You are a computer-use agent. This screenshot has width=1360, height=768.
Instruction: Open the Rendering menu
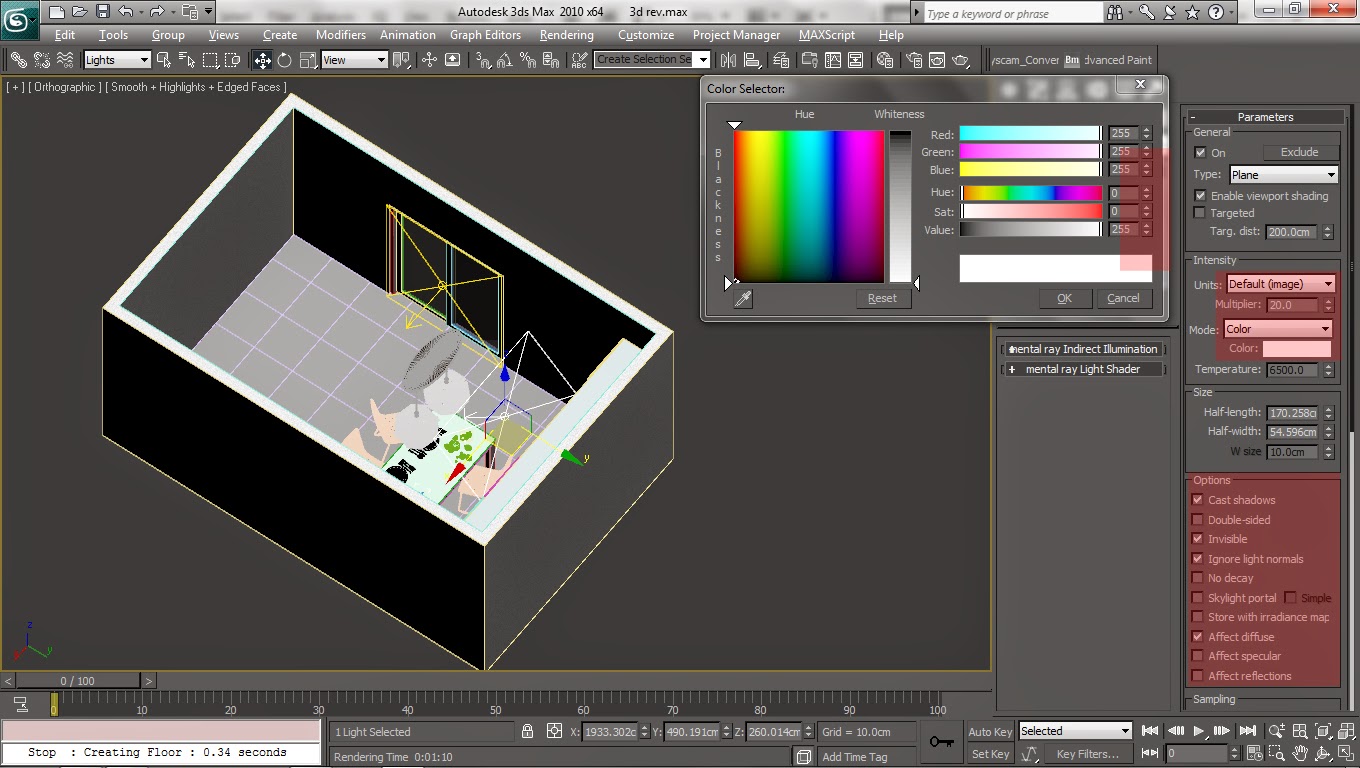tap(567, 35)
